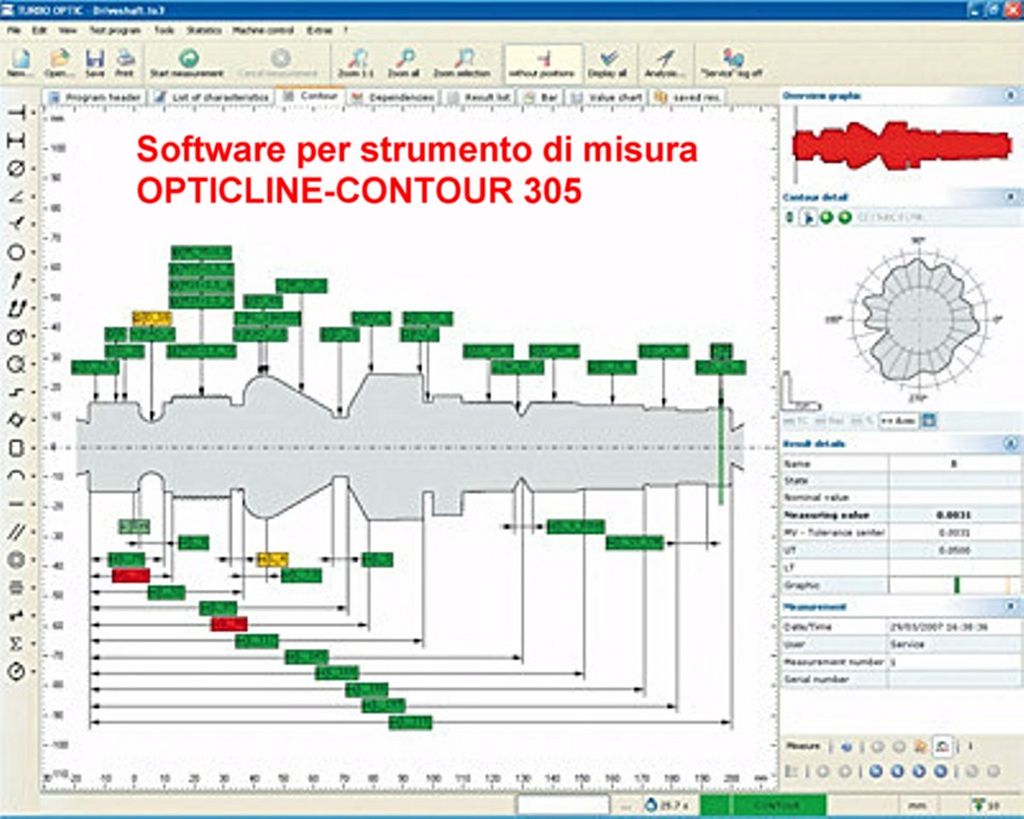
Task: Switch to the Result list tab
Action: [479, 97]
